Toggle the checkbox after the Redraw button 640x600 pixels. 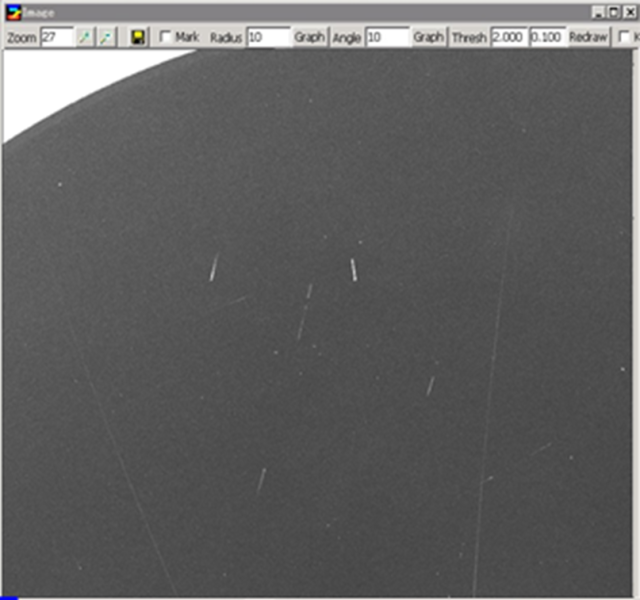[624, 37]
